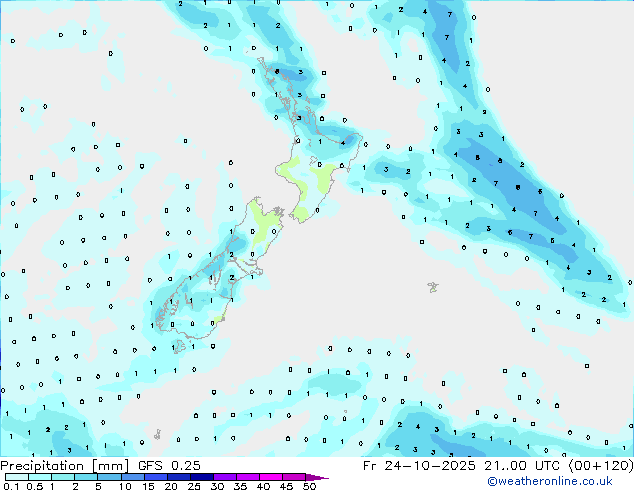Click the 'GFS 0.25' model label

[169, 465]
